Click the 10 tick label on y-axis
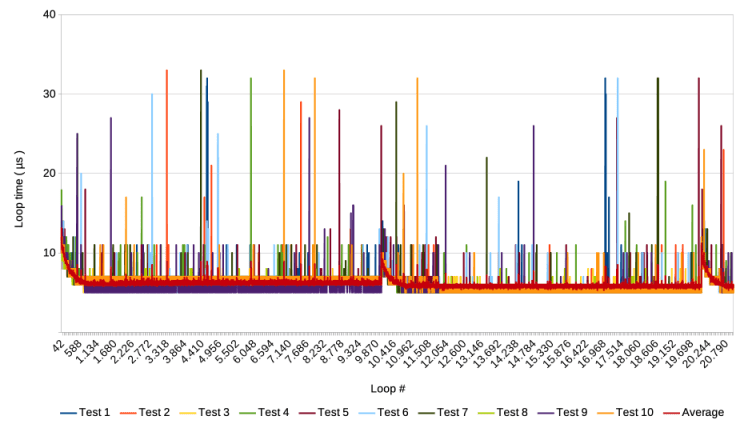 click(49, 252)
